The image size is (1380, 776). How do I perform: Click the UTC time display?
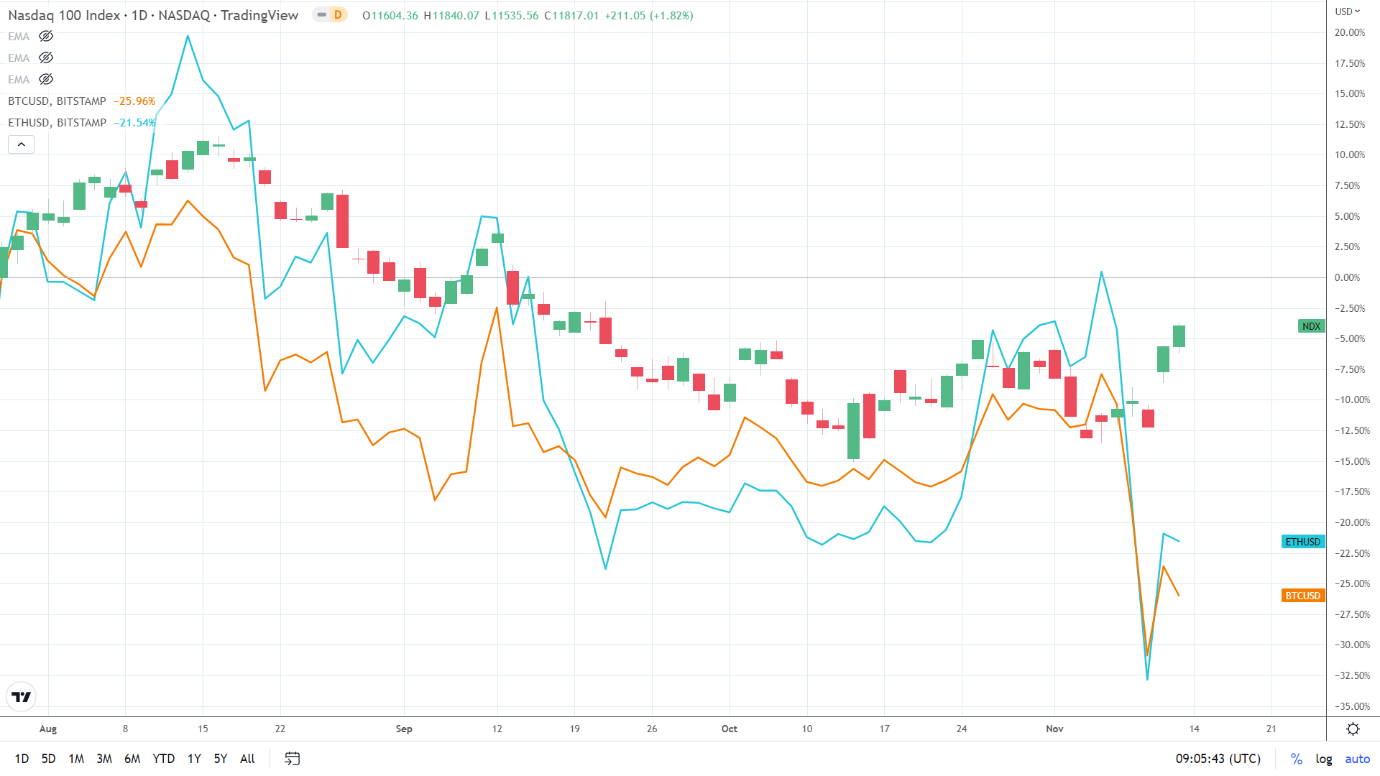click(1218, 759)
